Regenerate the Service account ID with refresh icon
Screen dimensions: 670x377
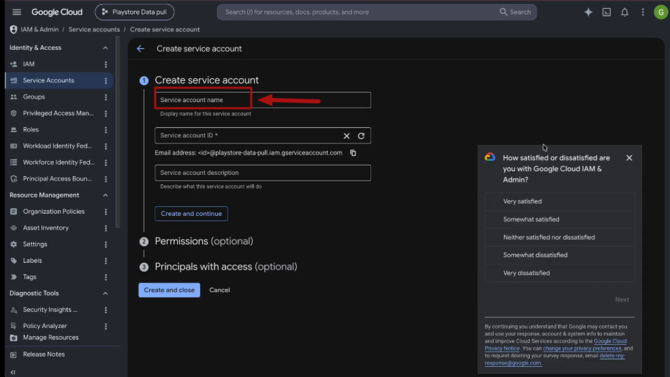(x=361, y=136)
